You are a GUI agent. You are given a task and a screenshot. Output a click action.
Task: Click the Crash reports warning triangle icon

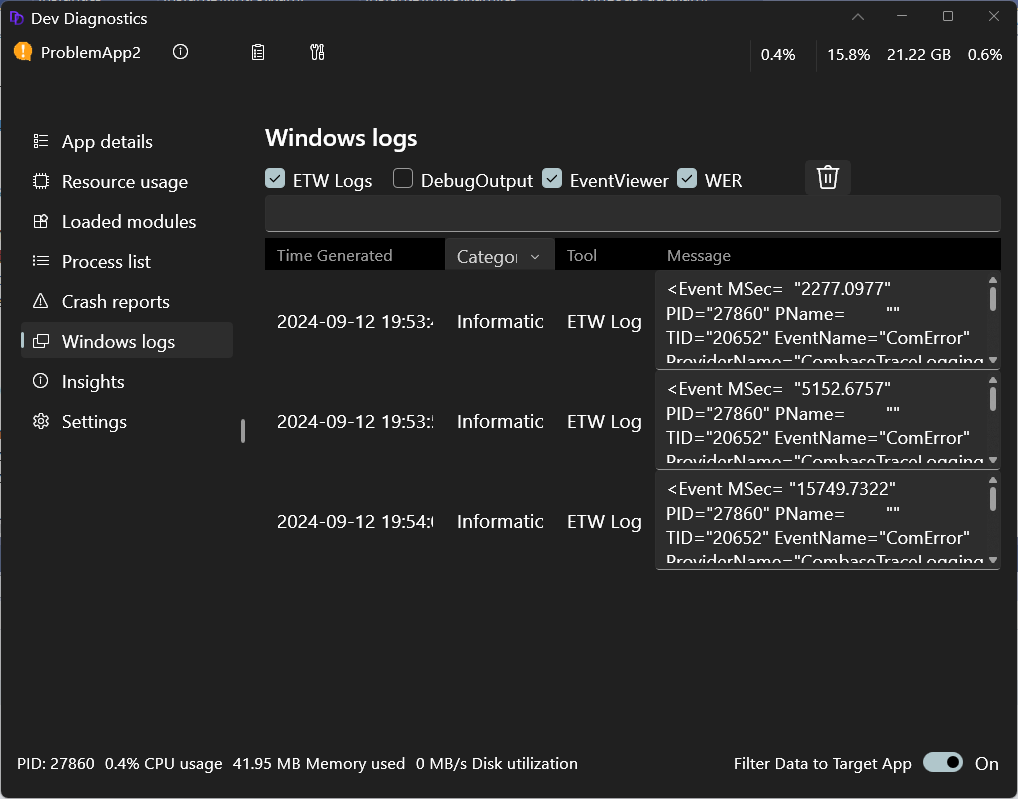pyautogui.click(x=41, y=301)
